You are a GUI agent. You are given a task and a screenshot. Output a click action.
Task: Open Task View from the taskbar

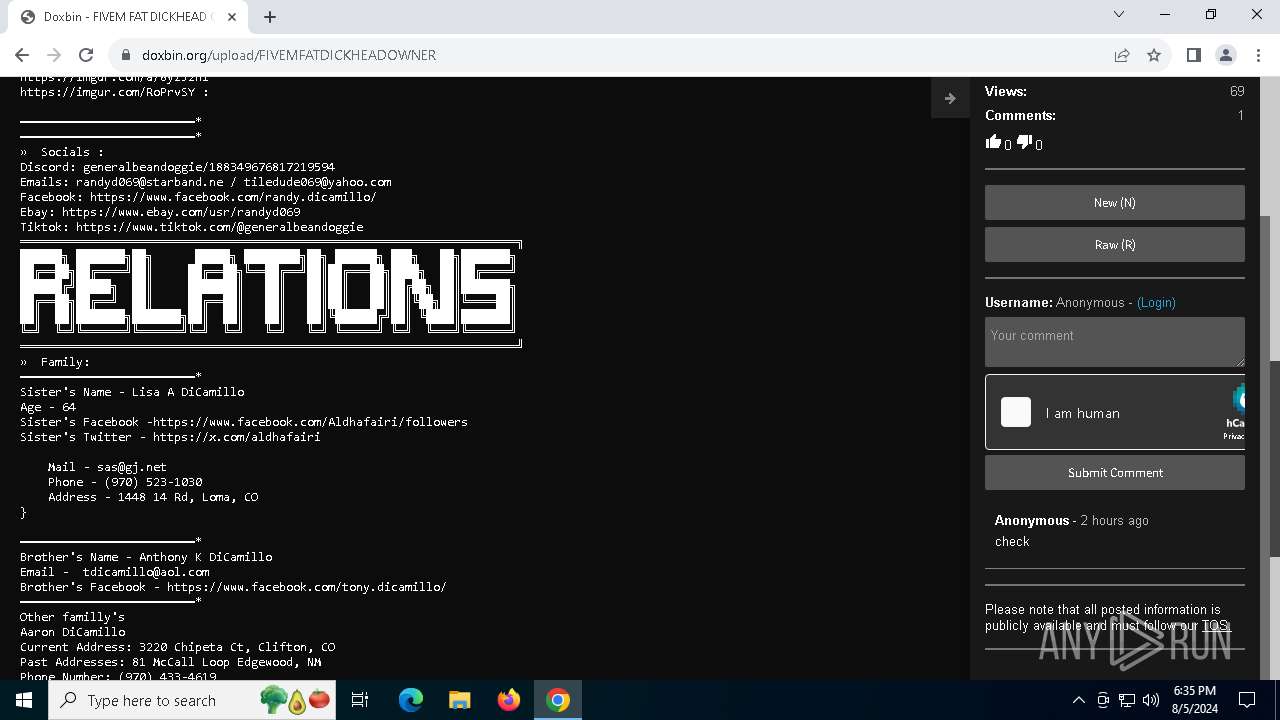[361, 700]
